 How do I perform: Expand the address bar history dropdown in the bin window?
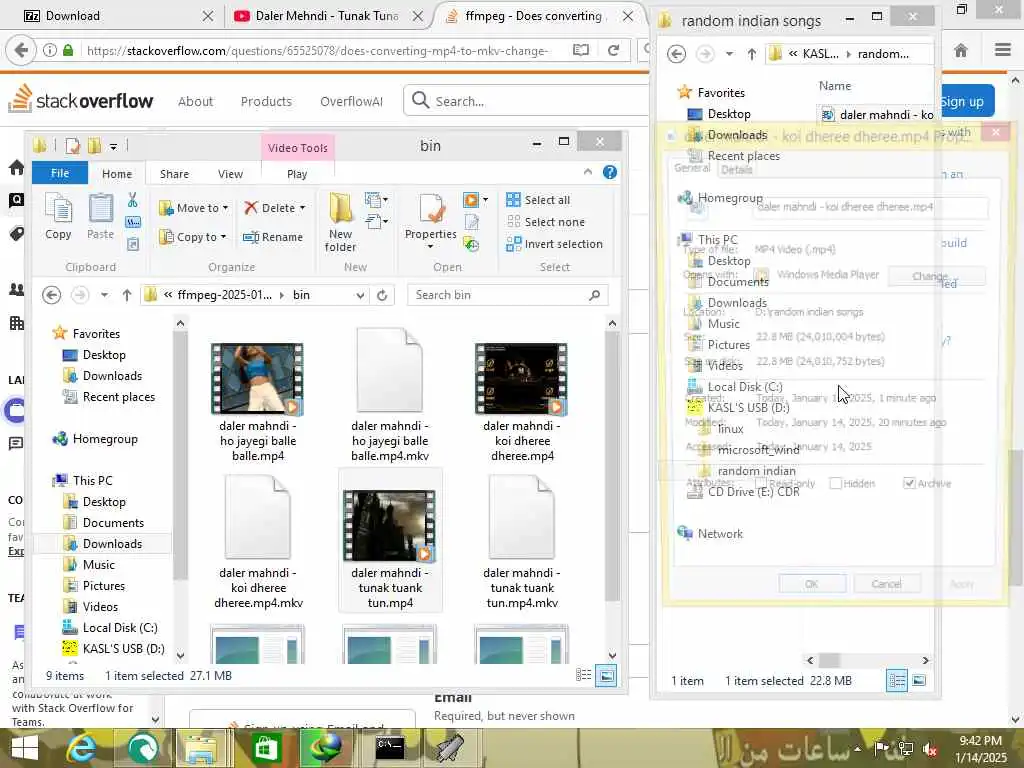(x=360, y=295)
